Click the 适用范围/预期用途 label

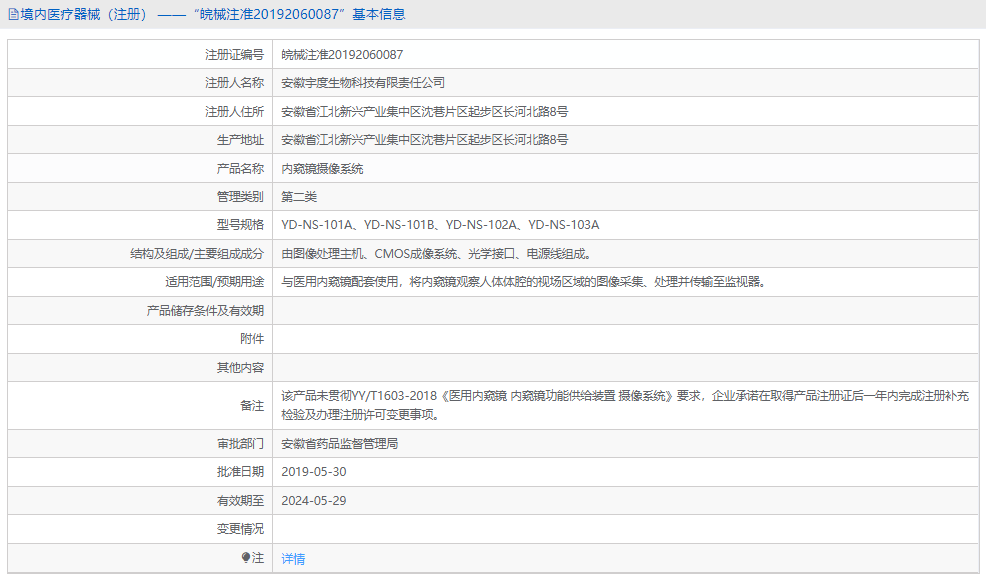214,282
